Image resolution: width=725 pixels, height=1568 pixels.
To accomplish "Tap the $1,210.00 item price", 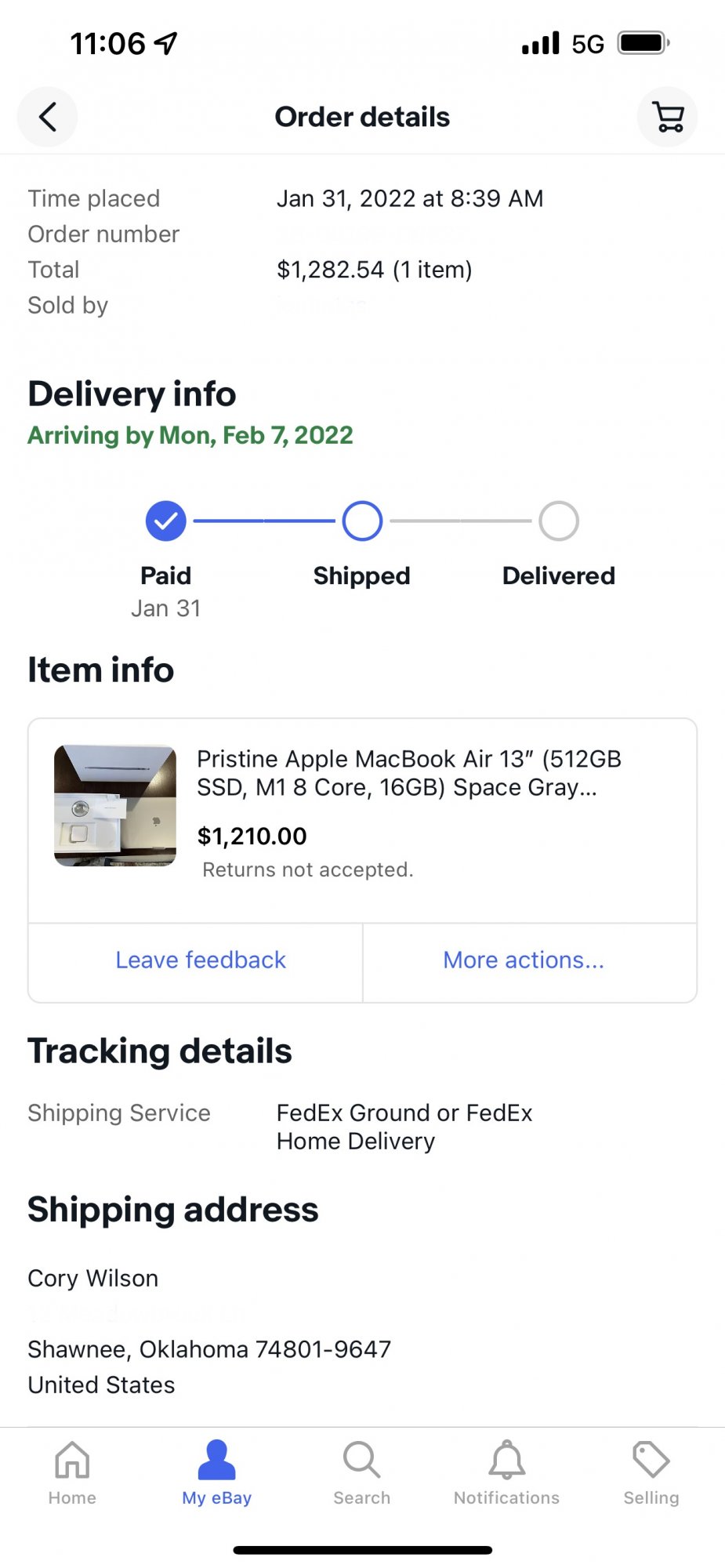I will point(252,837).
